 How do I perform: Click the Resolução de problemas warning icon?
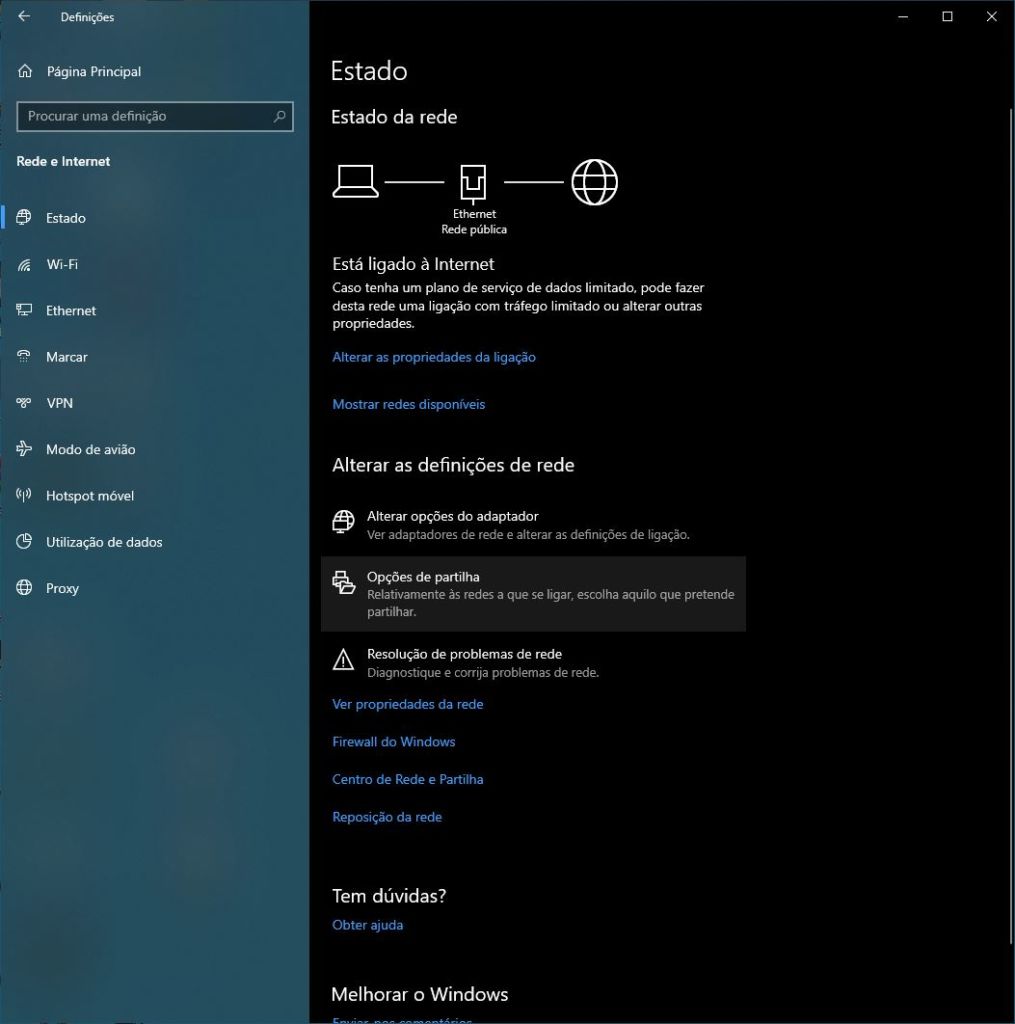344,659
